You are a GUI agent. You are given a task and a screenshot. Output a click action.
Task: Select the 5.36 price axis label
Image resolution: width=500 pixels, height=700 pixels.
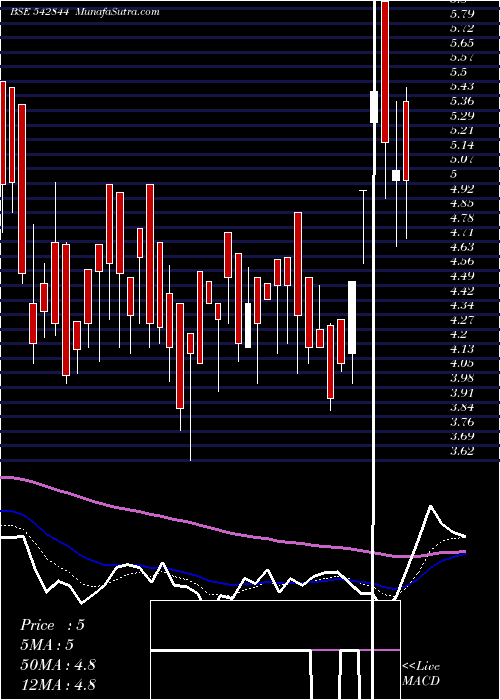(x=462, y=101)
